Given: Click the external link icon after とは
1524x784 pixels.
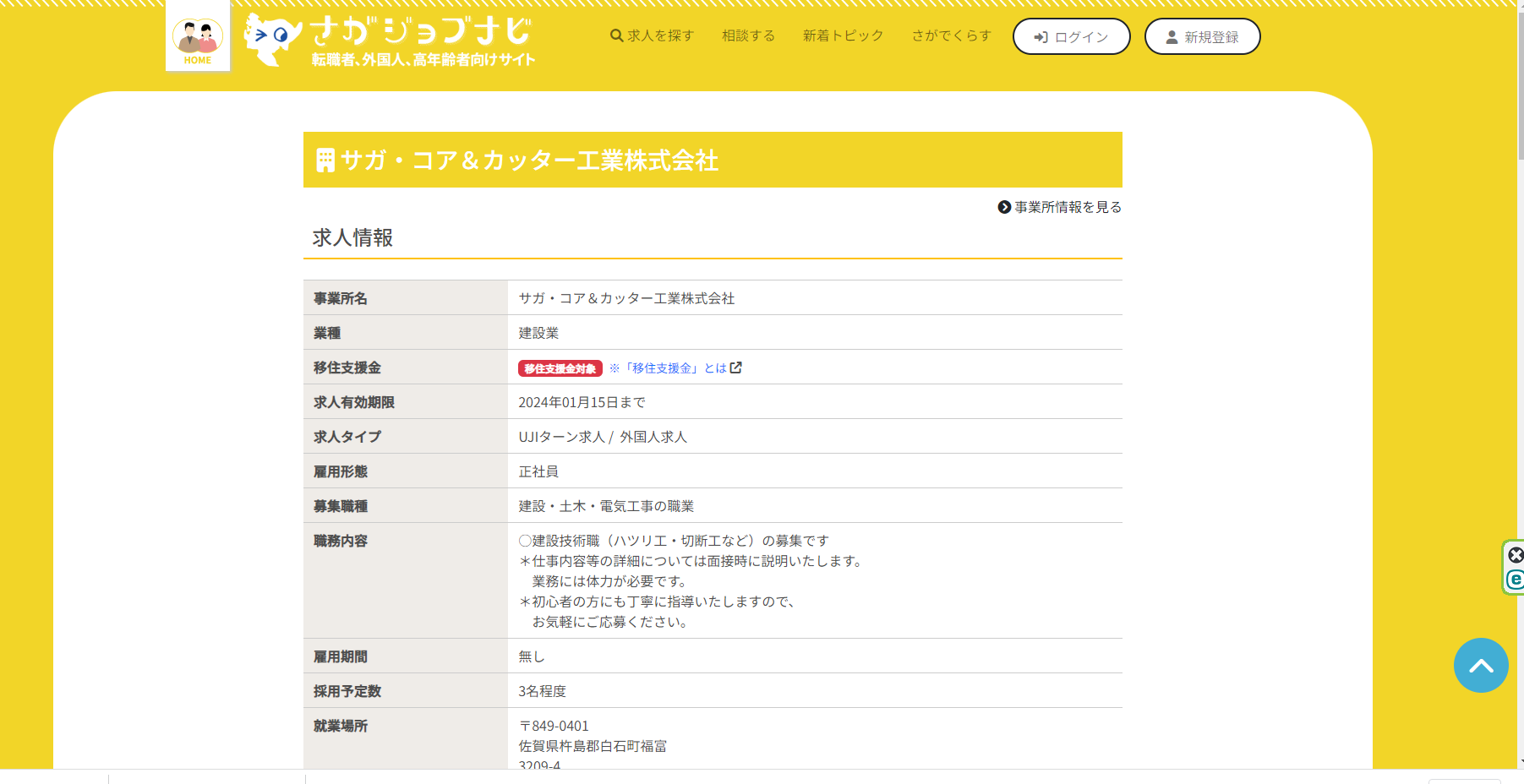Looking at the screenshot, I should (736, 367).
